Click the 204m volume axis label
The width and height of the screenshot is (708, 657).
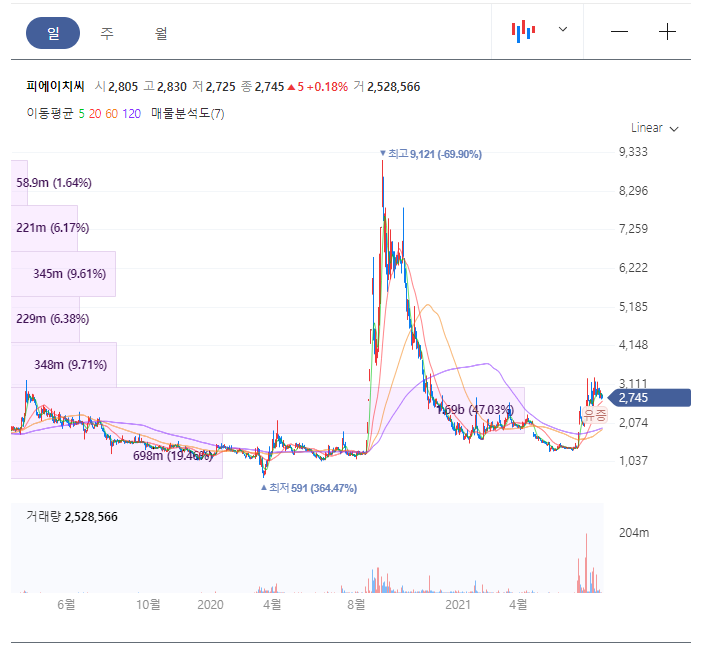pos(634,533)
